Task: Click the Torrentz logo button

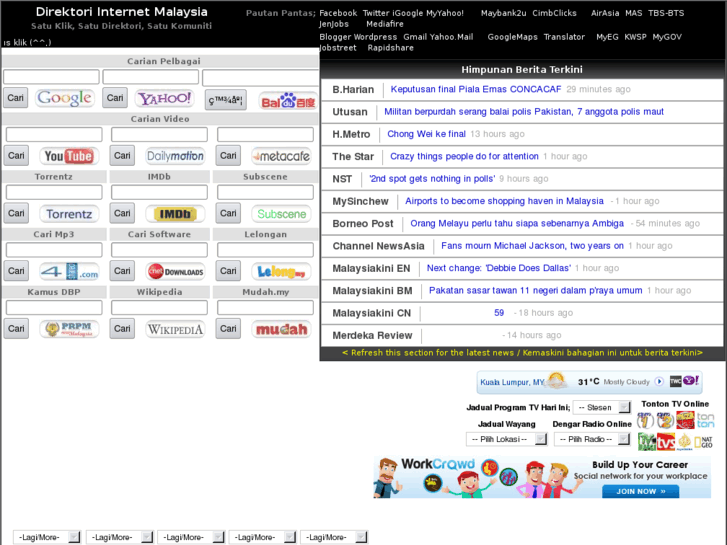Action: [x=69, y=213]
